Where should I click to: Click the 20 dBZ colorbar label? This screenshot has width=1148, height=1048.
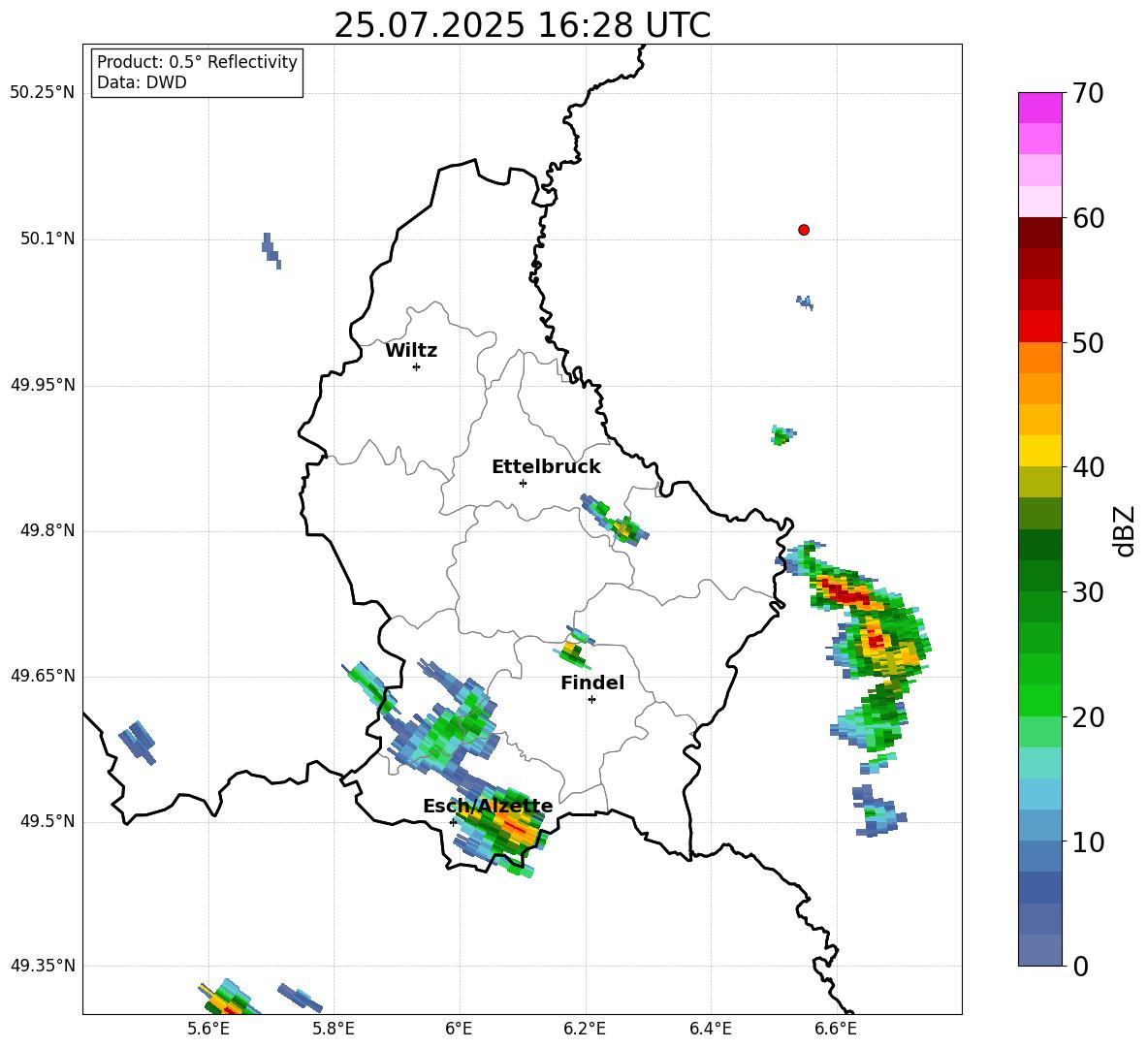point(1087,717)
